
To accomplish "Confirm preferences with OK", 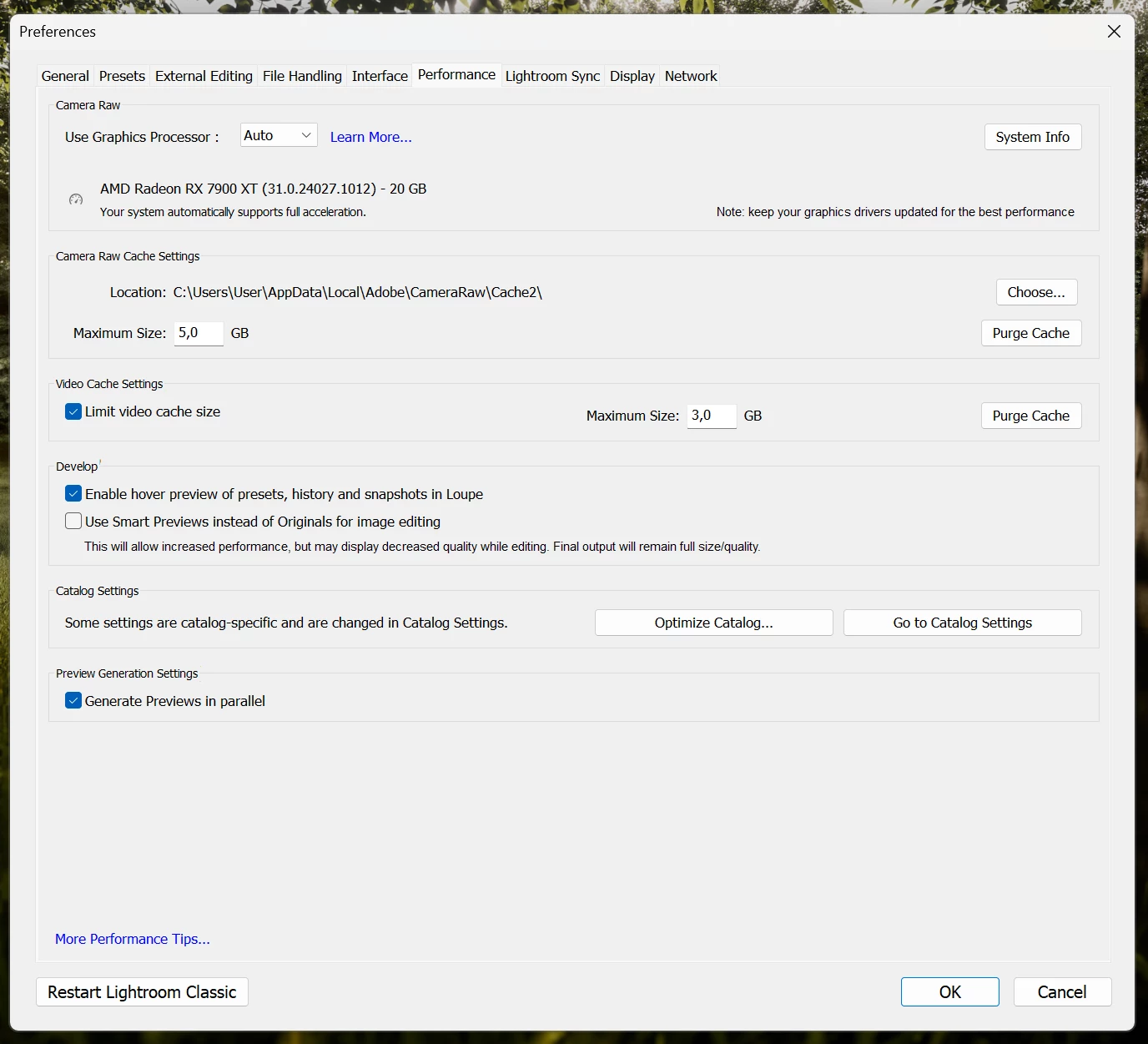I will [x=950, y=992].
